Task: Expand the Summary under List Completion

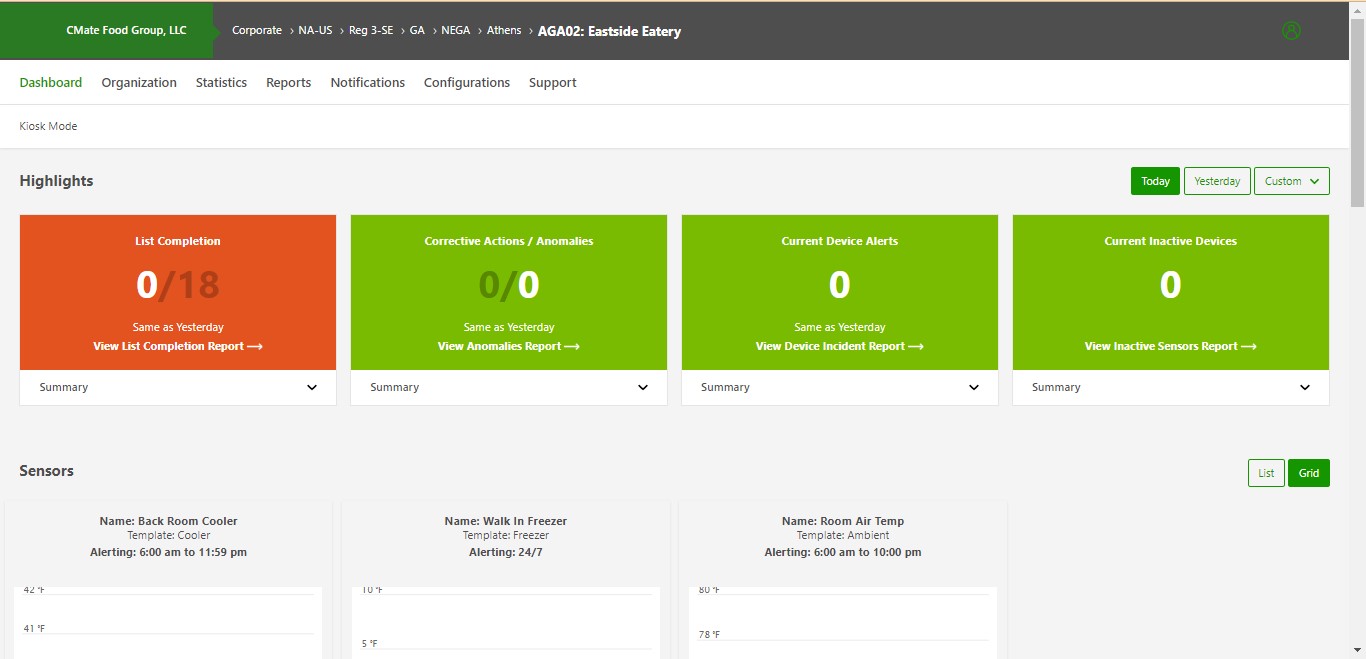Action: pos(311,387)
